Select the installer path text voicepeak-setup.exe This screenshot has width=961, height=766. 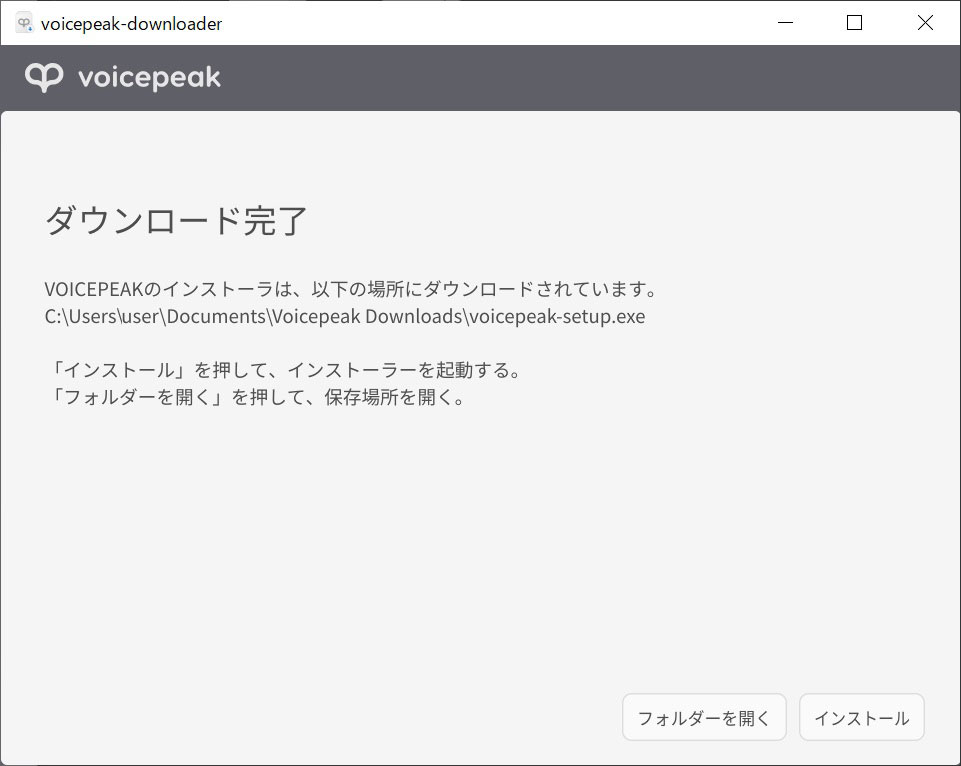coord(557,316)
